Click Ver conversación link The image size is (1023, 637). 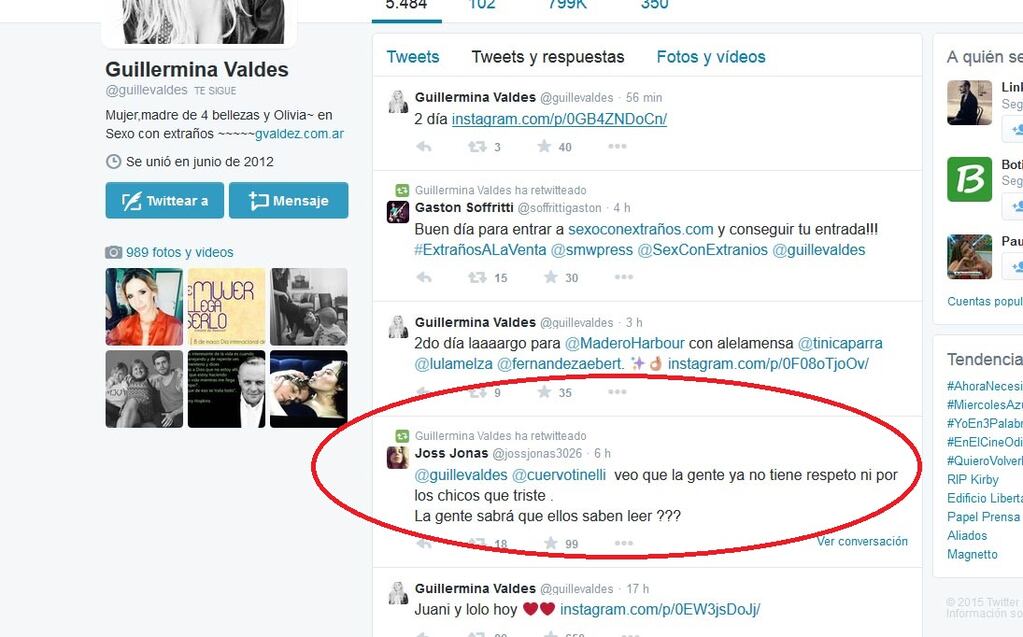tap(862, 541)
